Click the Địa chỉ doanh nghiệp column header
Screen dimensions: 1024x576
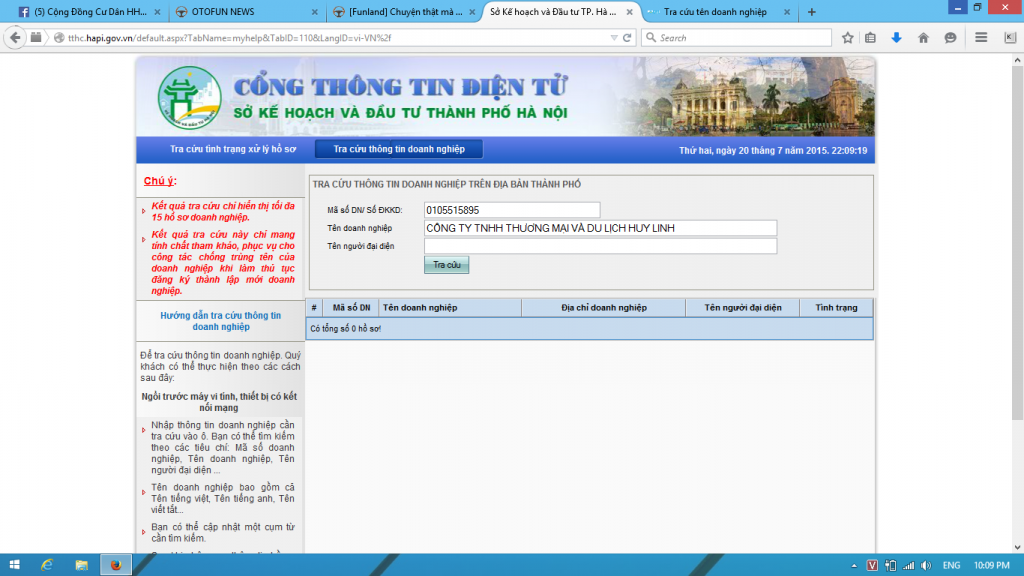click(604, 308)
